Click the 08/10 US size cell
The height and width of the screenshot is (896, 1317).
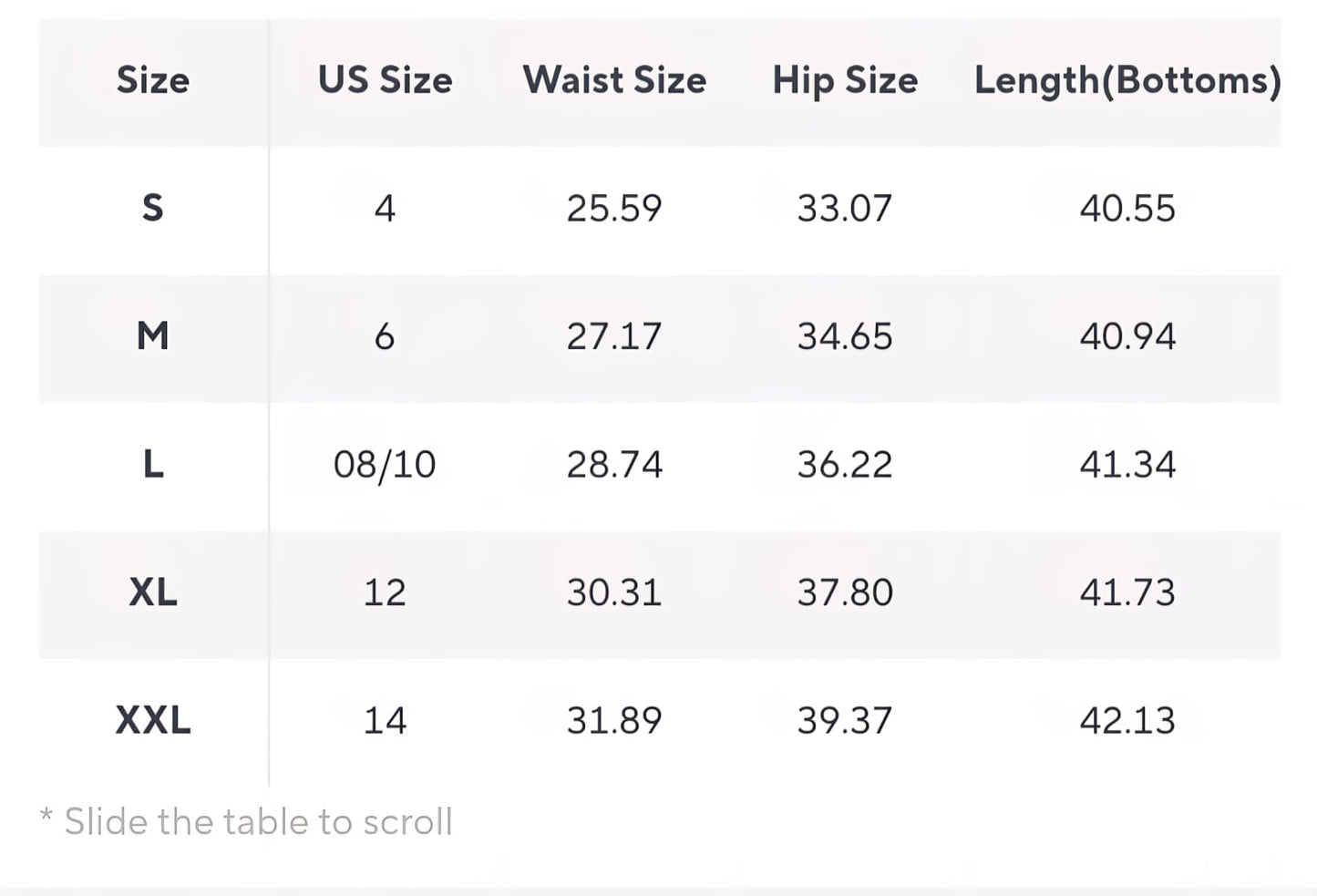tap(385, 465)
